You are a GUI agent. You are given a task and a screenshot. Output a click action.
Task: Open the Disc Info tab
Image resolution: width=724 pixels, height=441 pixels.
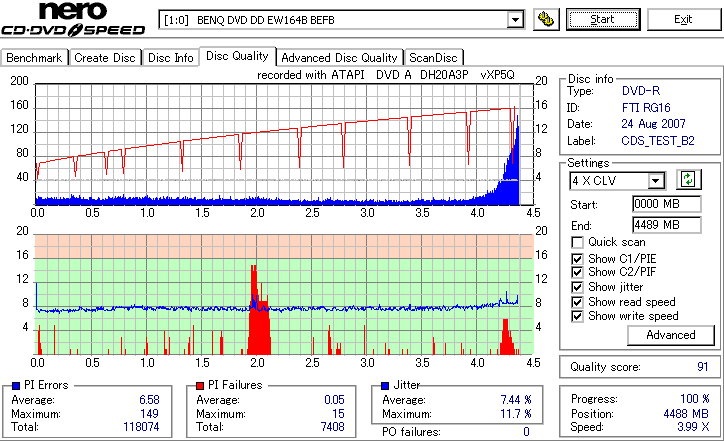(x=170, y=58)
